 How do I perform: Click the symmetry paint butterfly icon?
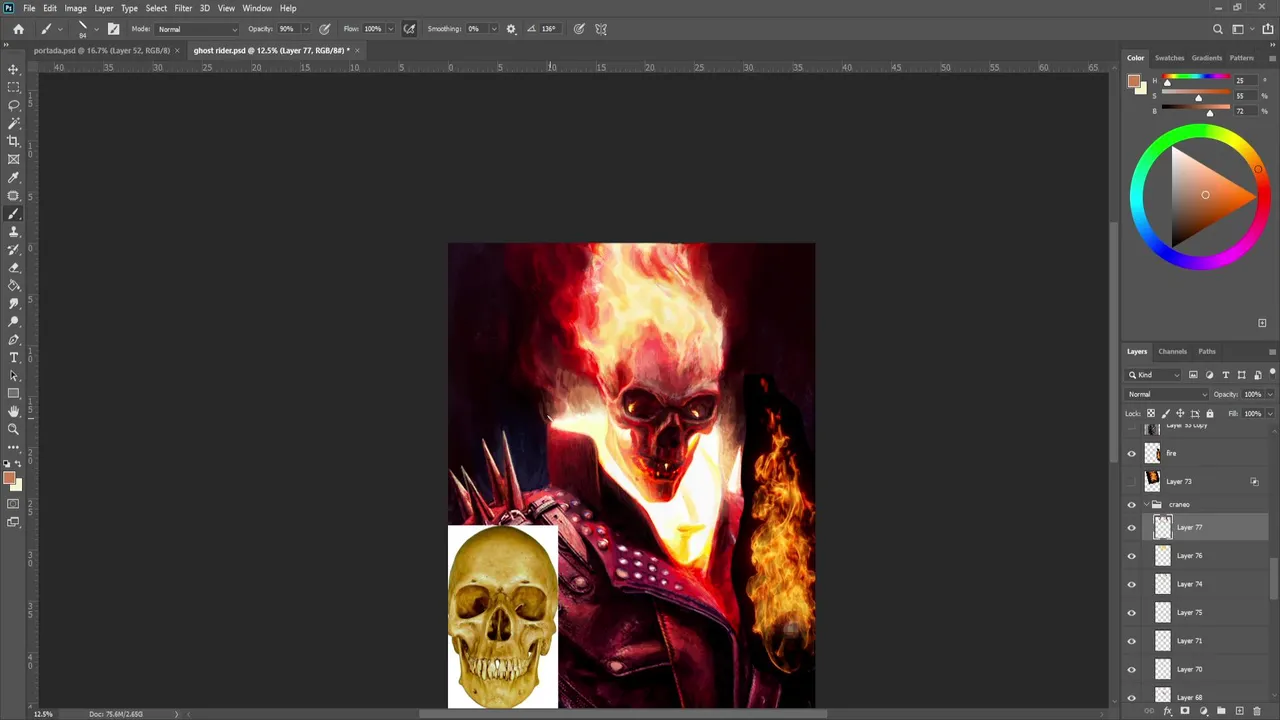point(601,29)
